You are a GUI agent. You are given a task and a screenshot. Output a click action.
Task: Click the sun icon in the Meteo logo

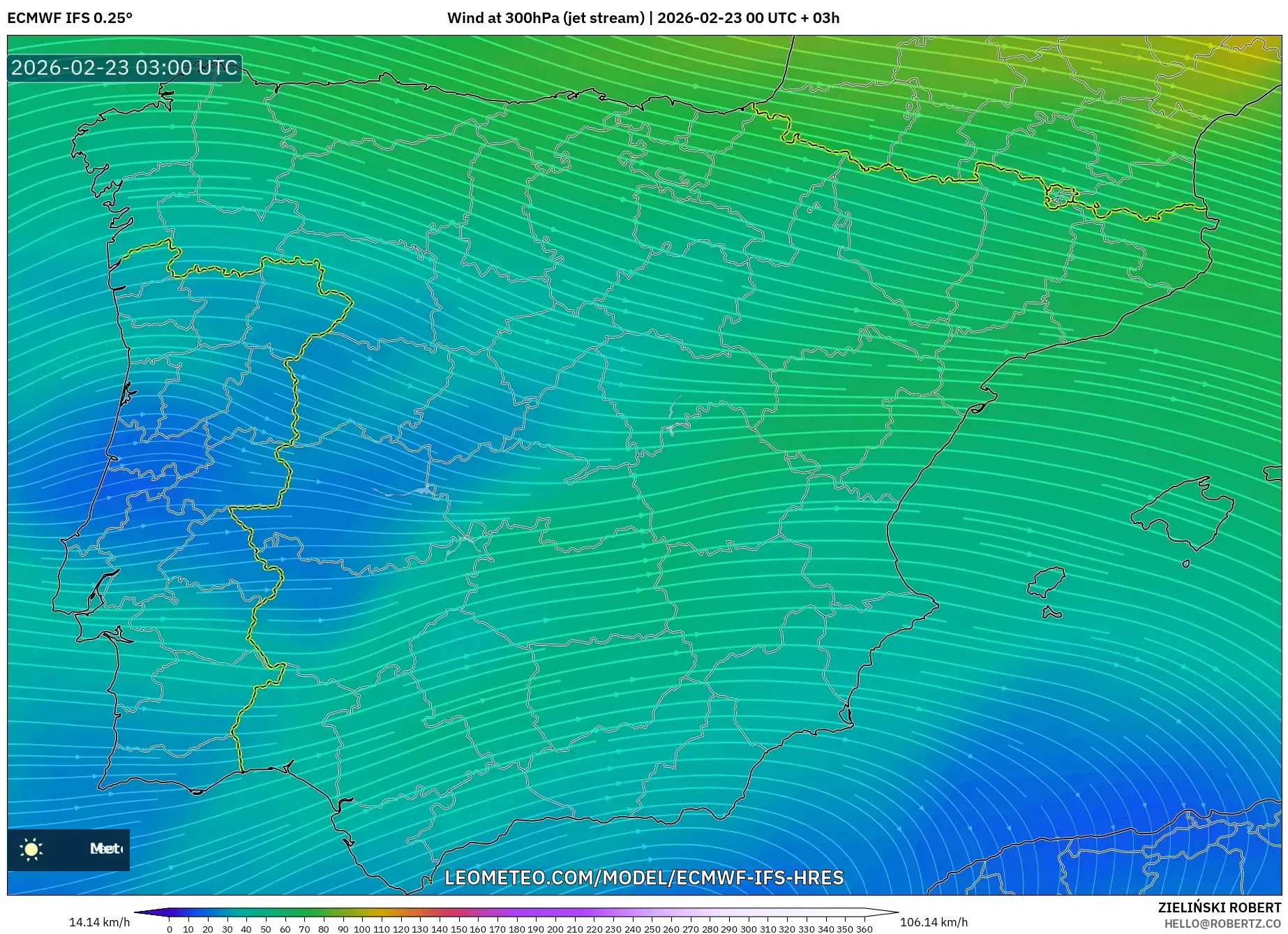pos(32,849)
